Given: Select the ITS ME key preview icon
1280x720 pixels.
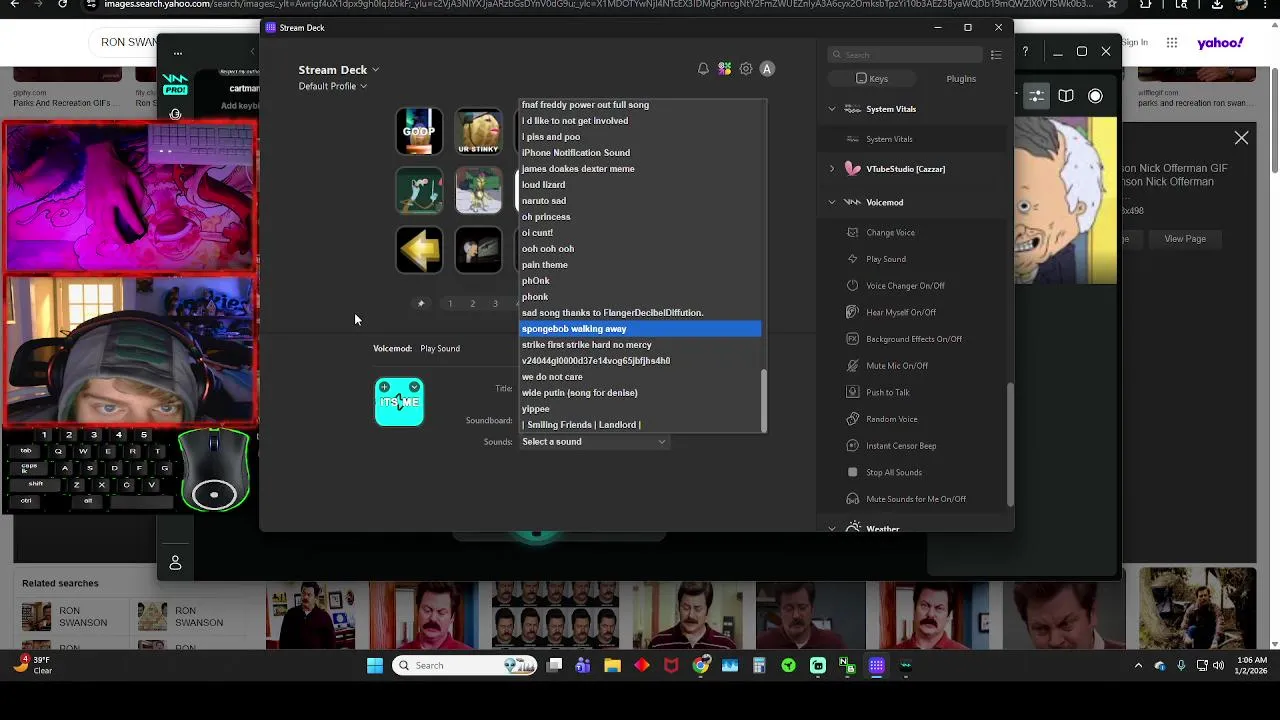Looking at the screenshot, I should tap(399, 402).
